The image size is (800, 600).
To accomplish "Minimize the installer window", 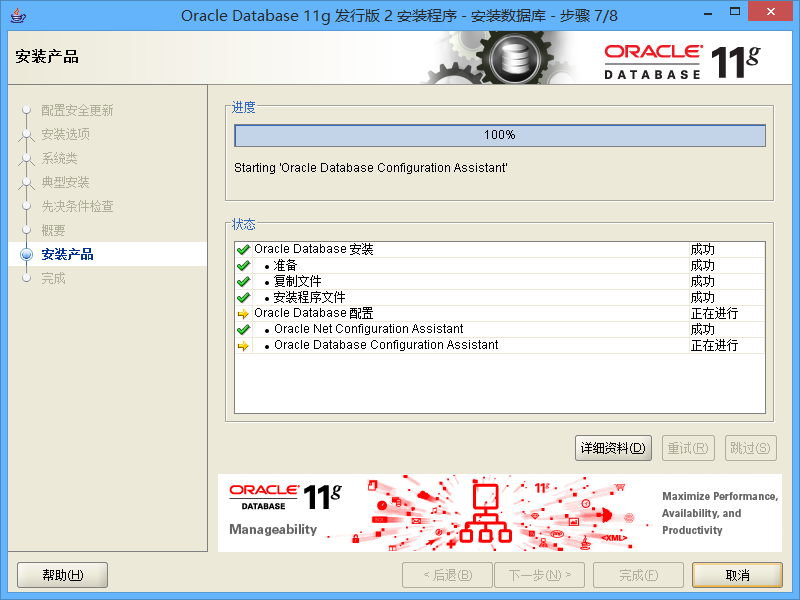I will coord(708,12).
